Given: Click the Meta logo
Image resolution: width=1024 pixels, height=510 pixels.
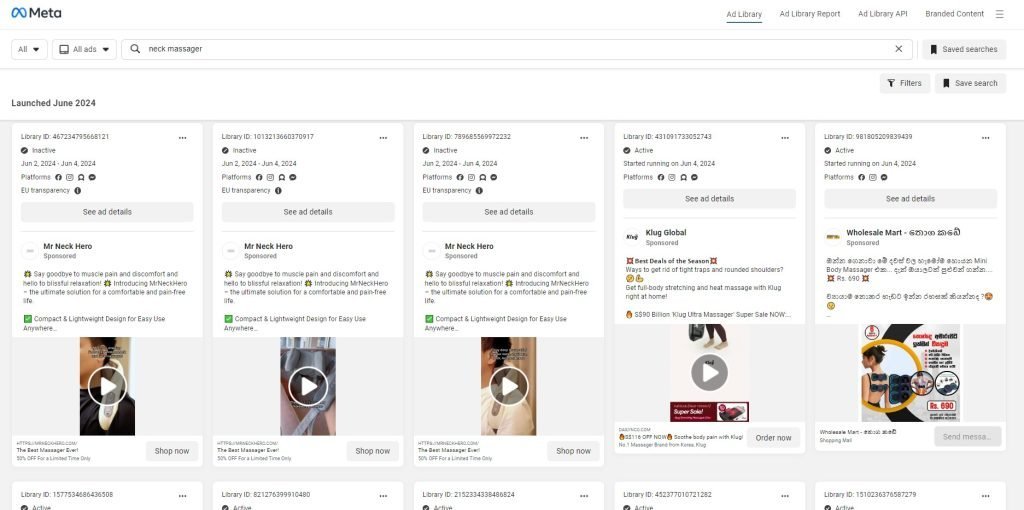Looking at the screenshot, I should coord(37,13).
